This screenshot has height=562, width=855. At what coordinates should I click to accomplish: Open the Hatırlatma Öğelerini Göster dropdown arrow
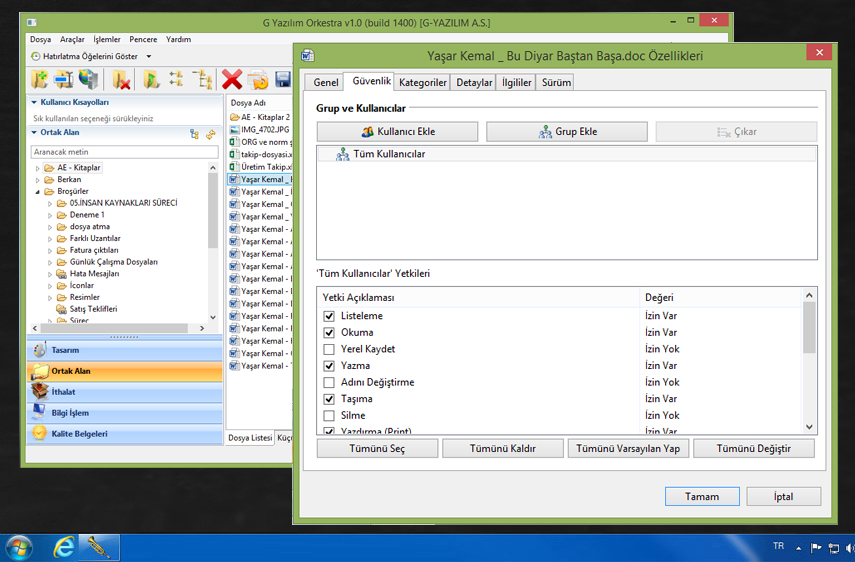tap(148, 57)
